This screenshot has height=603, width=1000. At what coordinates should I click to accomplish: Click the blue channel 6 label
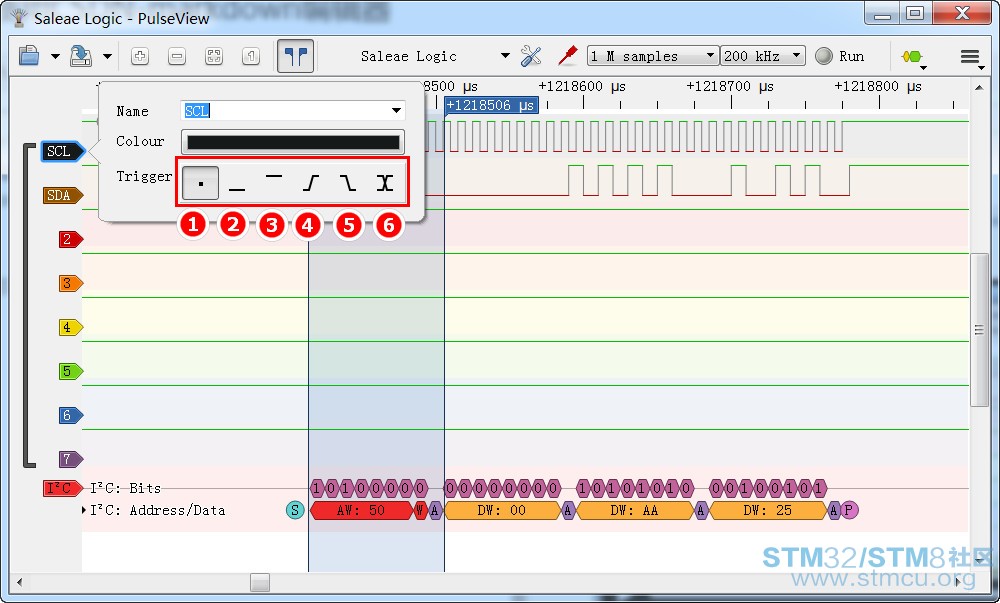click(70, 415)
